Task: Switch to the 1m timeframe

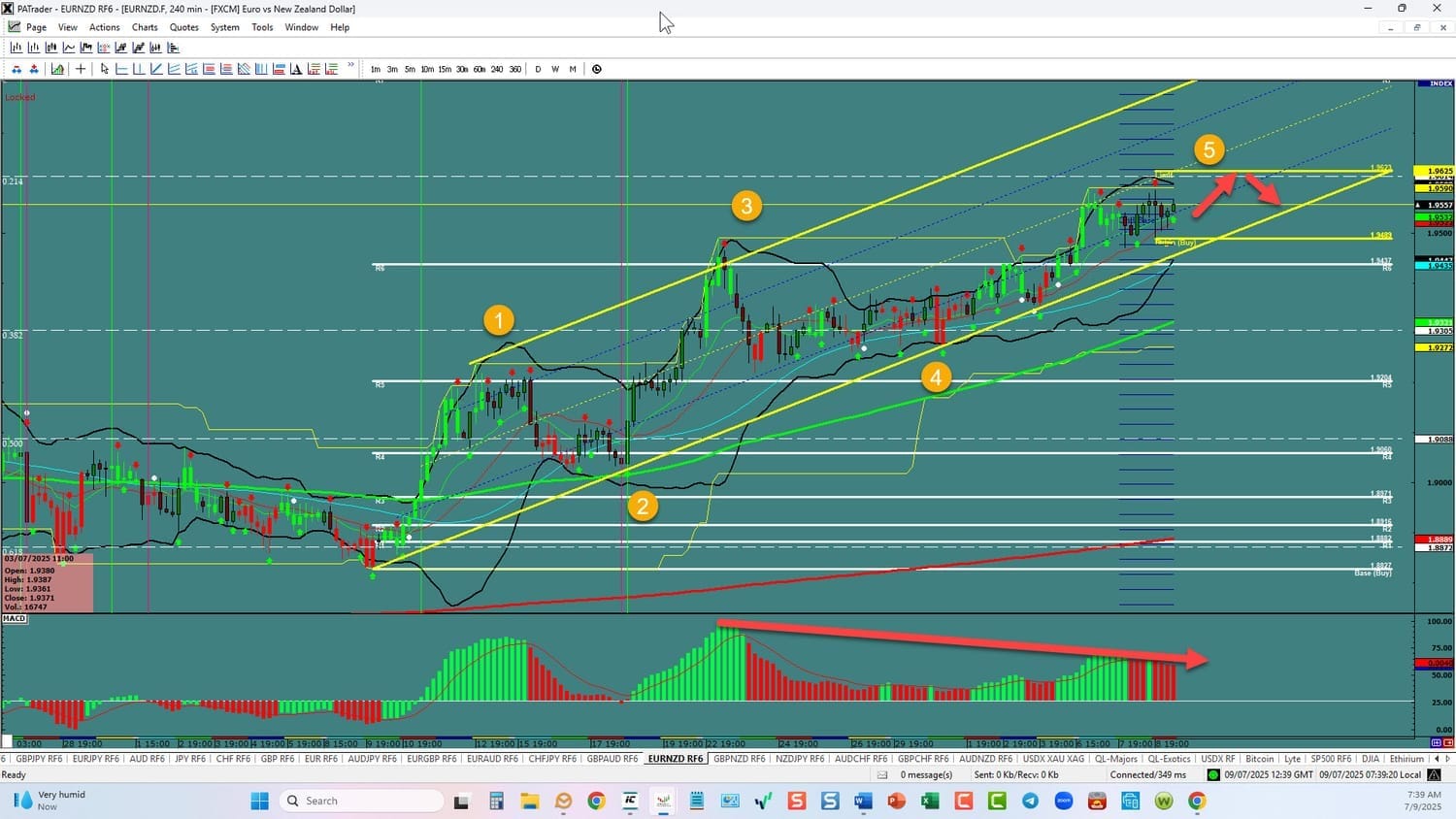Action: click(x=376, y=69)
